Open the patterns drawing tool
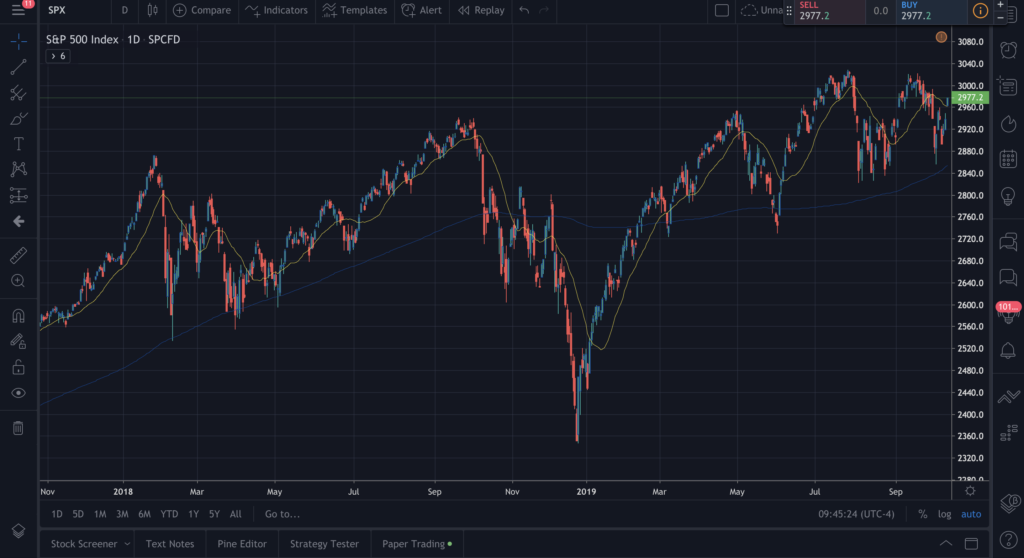 pyautogui.click(x=18, y=169)
